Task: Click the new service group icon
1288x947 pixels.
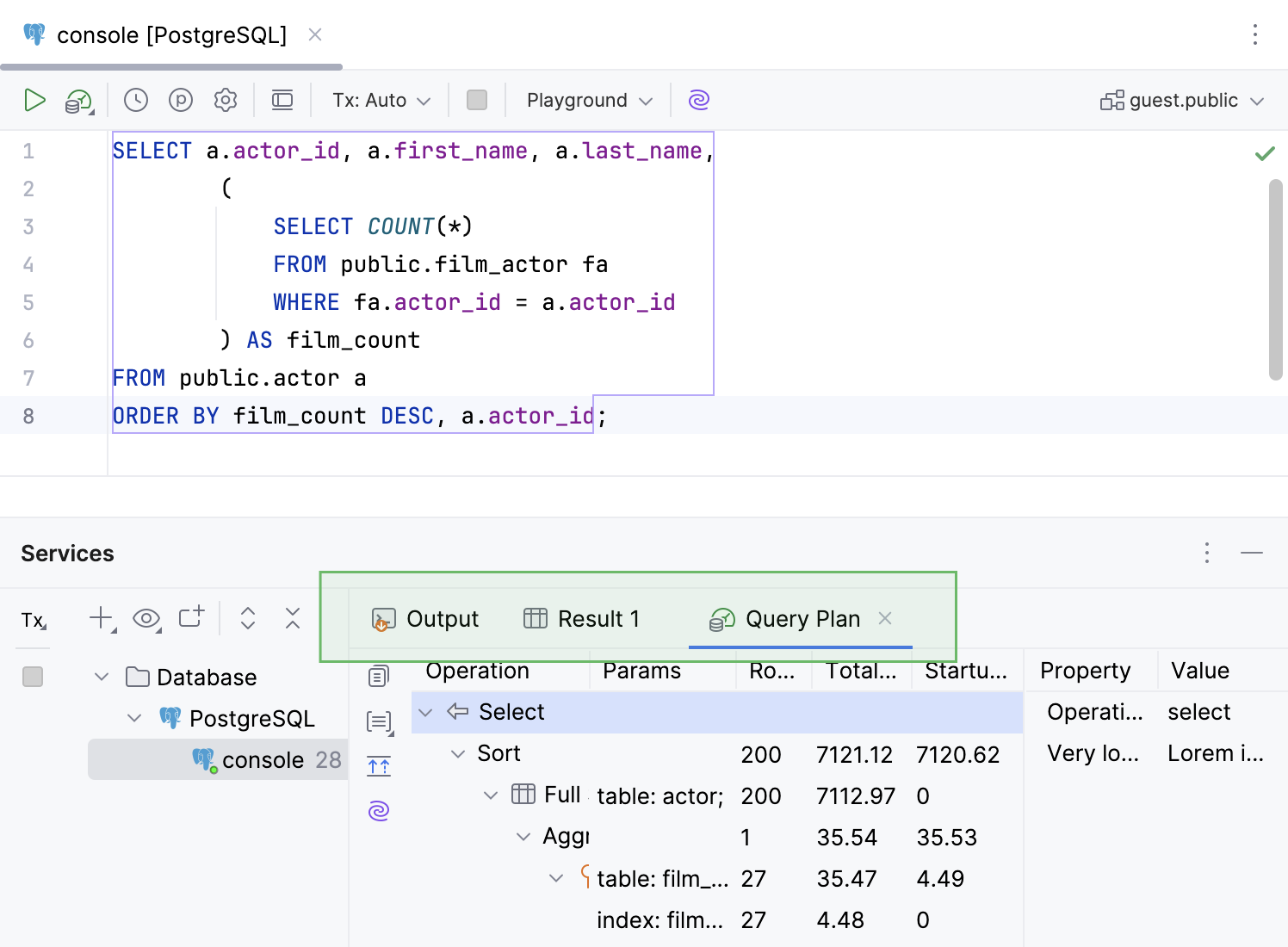Action: (x=191, y=617)
